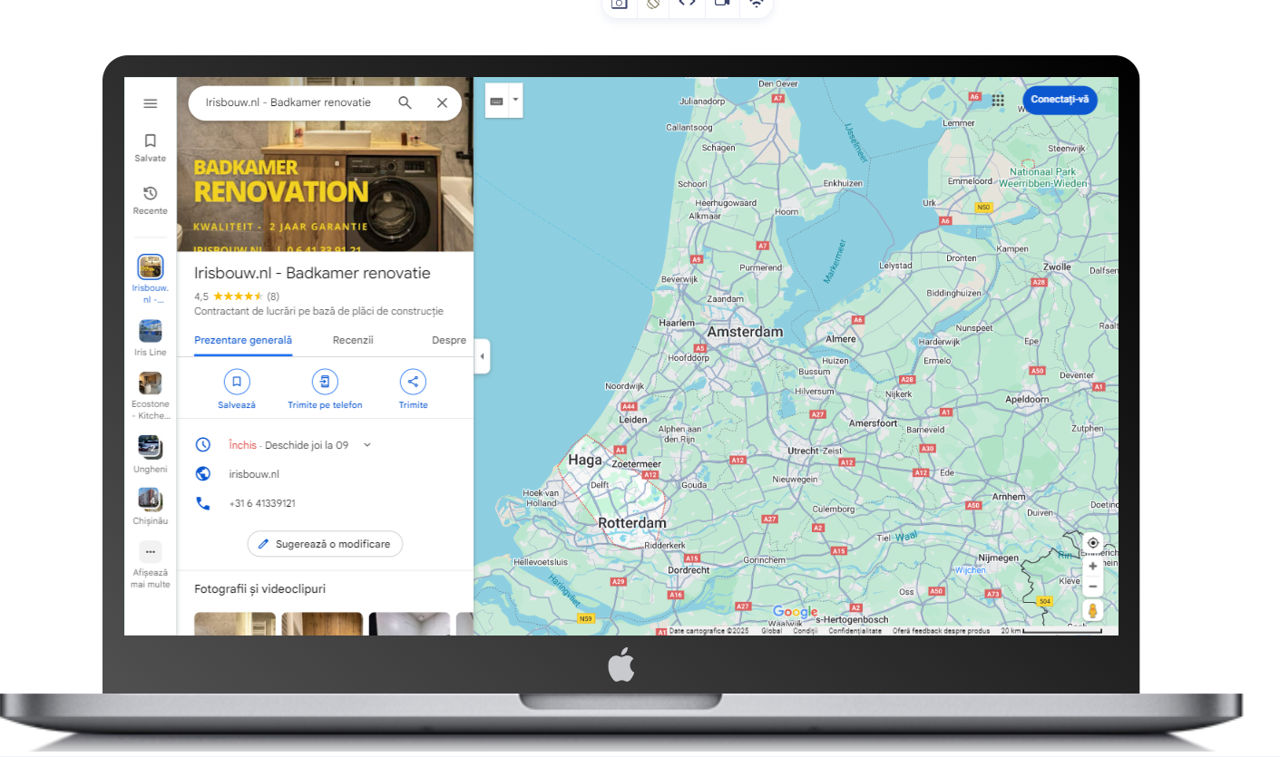
Task: Click the Alkmaar label on the map
Action: (x=705, y=216)
